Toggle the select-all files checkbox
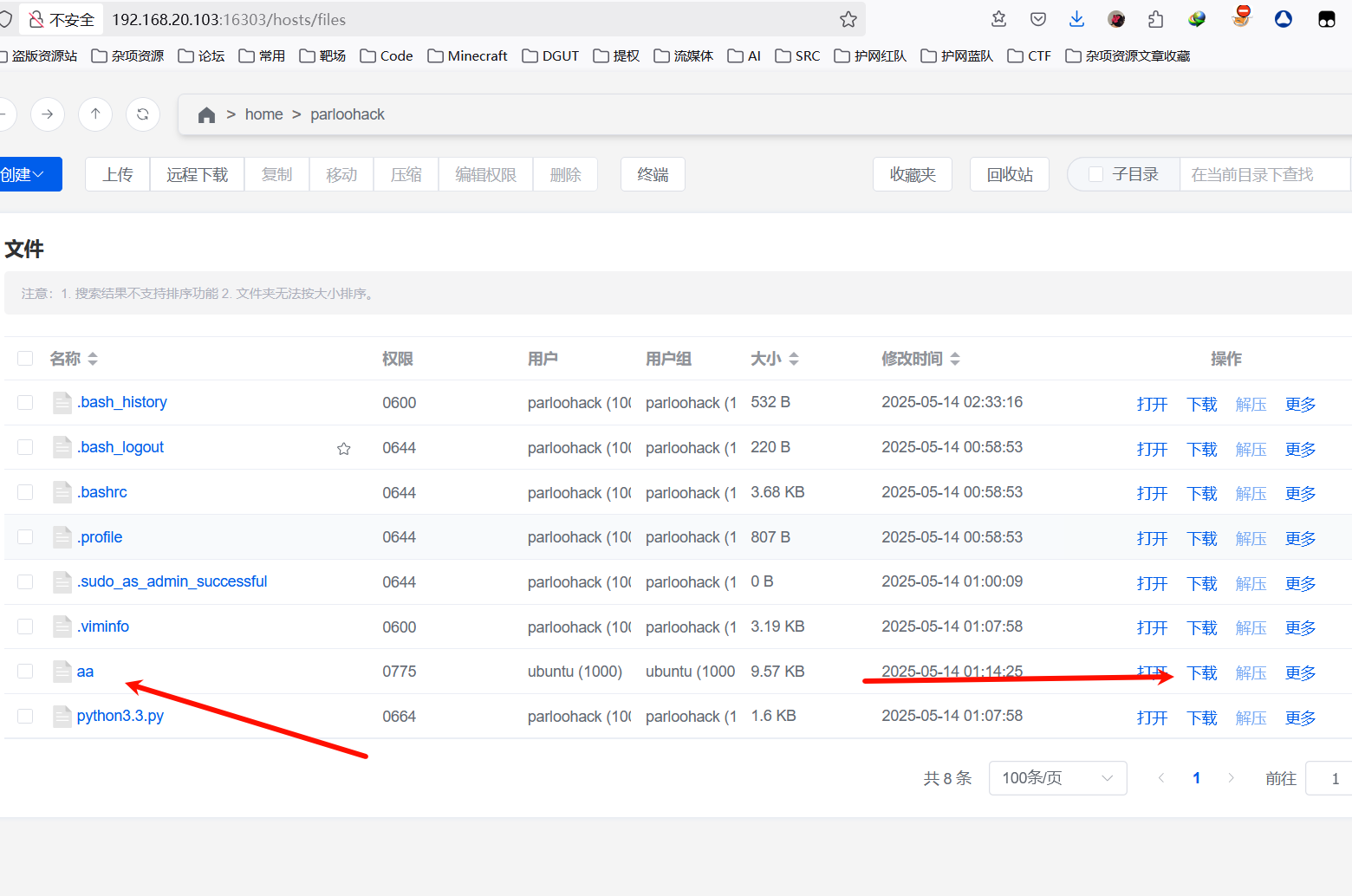 pyautogui.click(x=25, y=359)
